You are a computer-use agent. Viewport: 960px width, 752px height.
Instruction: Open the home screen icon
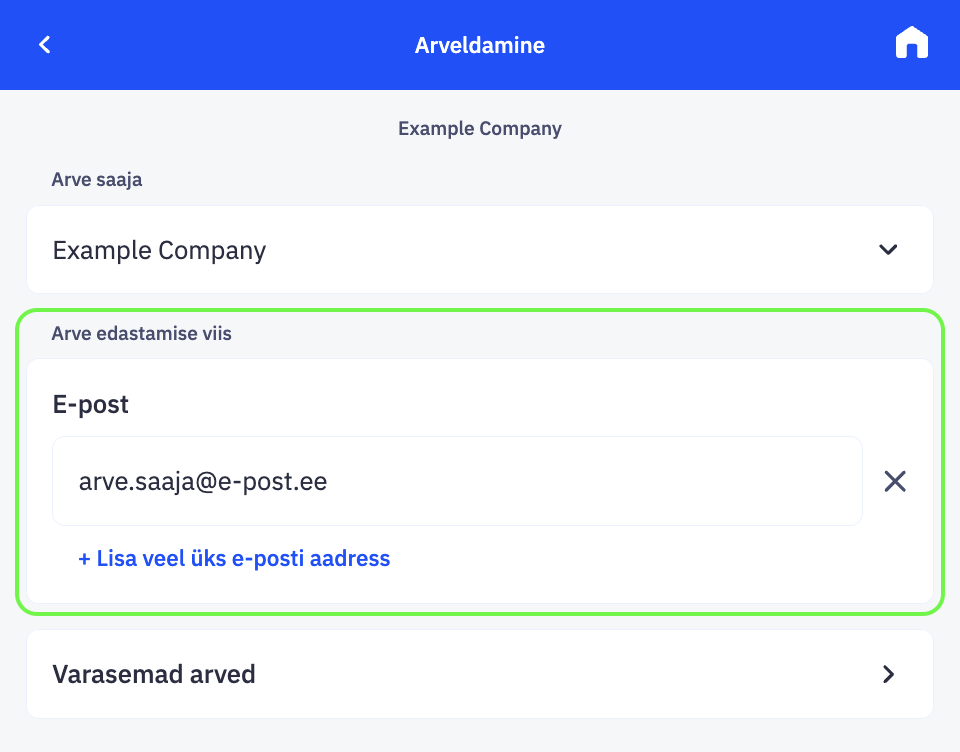[x=911, y=44]
